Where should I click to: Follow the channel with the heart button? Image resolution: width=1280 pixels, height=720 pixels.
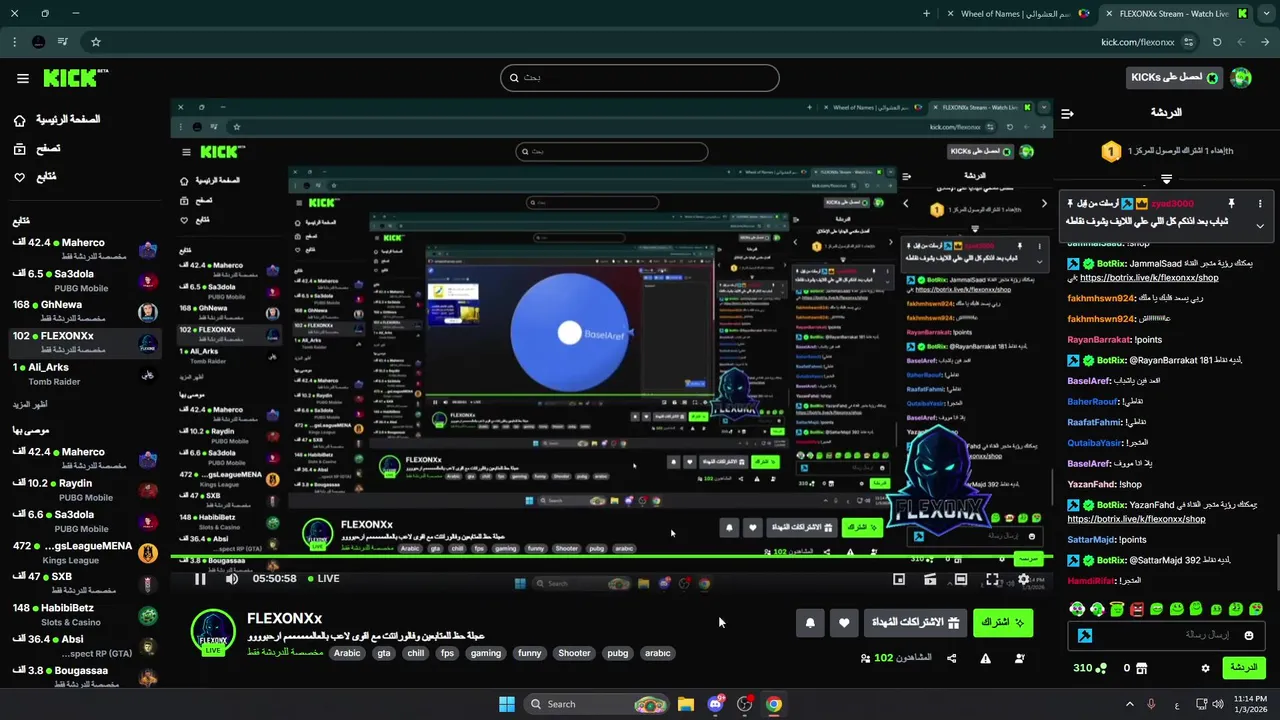844,623
